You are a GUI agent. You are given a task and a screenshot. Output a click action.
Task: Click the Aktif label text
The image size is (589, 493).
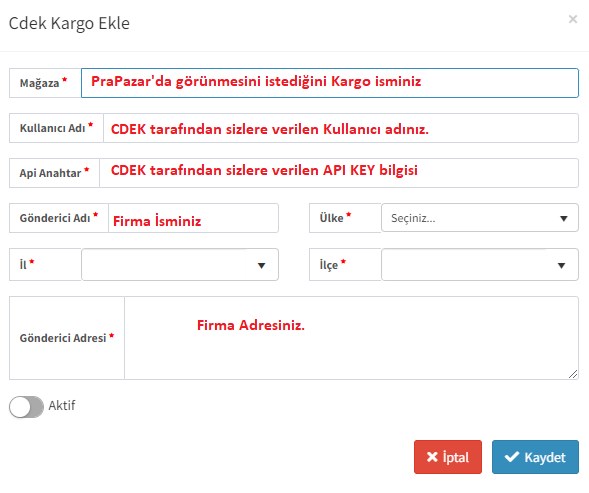pos(62,405)
